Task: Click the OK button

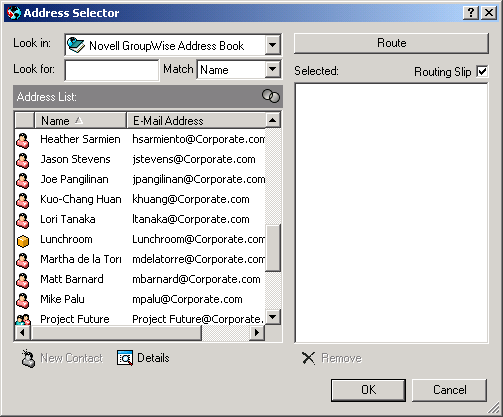Action: [368, 390]
